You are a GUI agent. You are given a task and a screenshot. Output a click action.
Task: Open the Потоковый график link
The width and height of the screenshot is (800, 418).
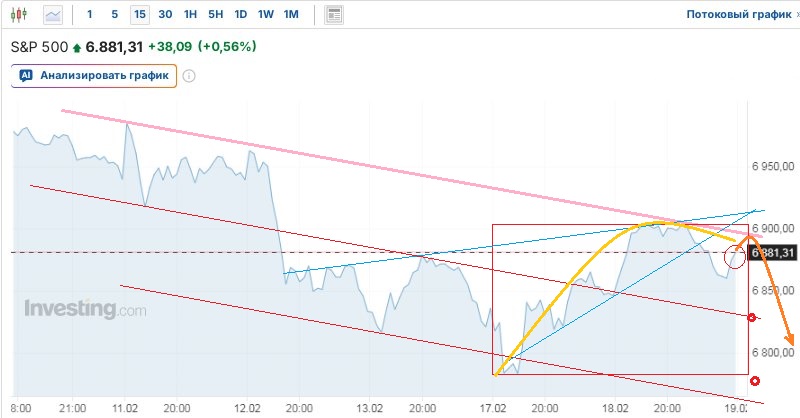click(738, 15)
